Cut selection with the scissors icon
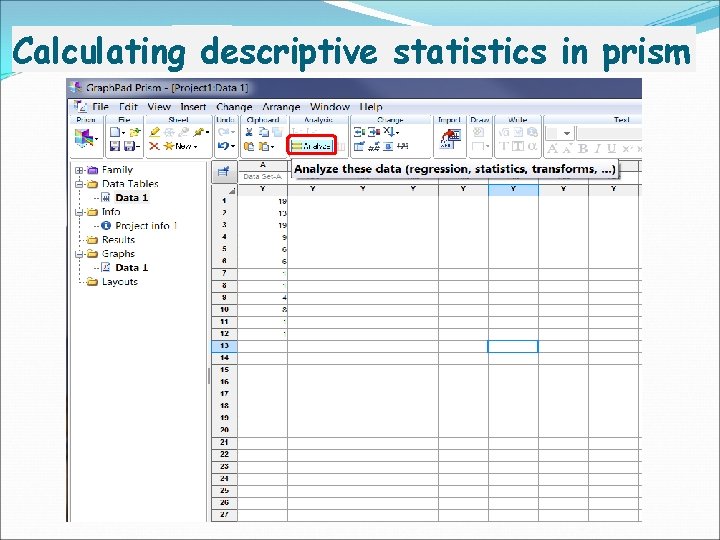 (249, 133)
